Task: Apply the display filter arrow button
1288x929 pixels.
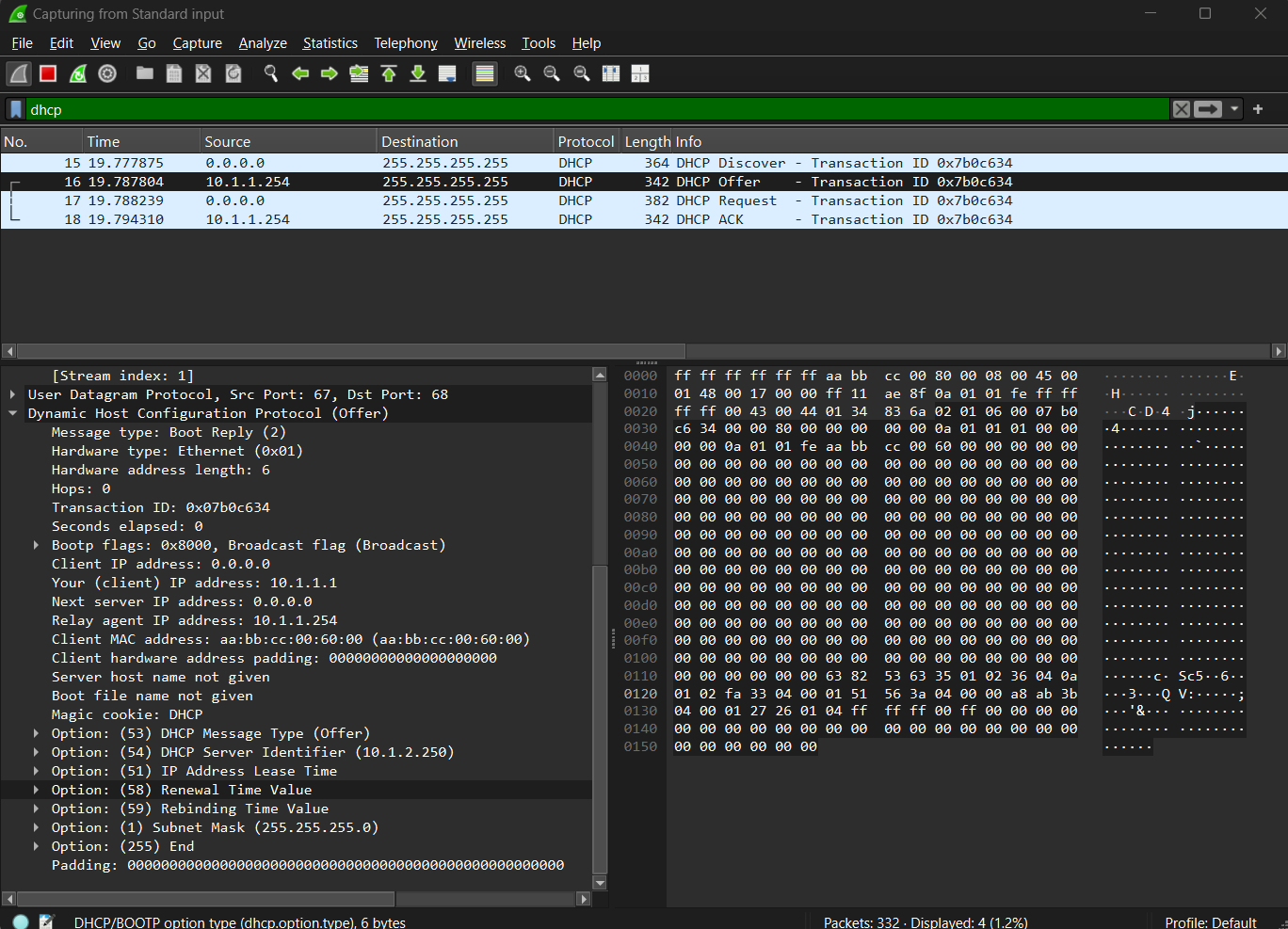Action: [x=1208, y=109]
